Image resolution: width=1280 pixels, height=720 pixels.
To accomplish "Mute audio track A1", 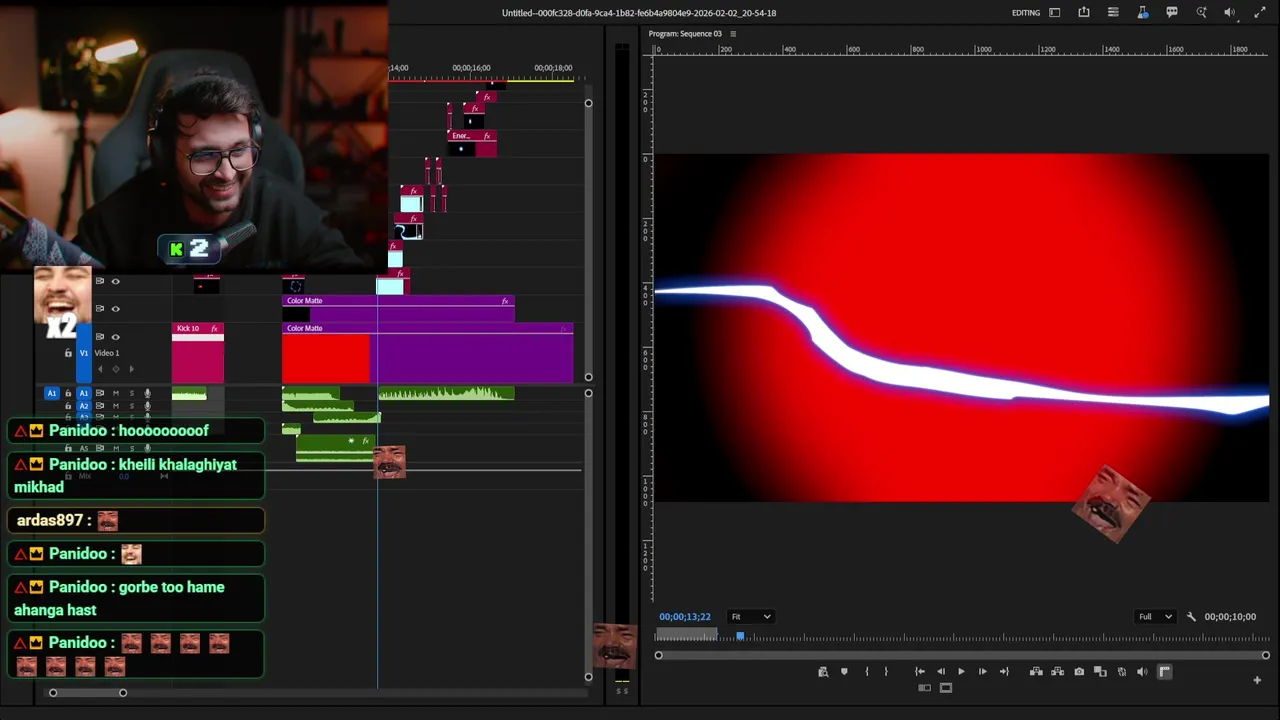I will point(115,394).
